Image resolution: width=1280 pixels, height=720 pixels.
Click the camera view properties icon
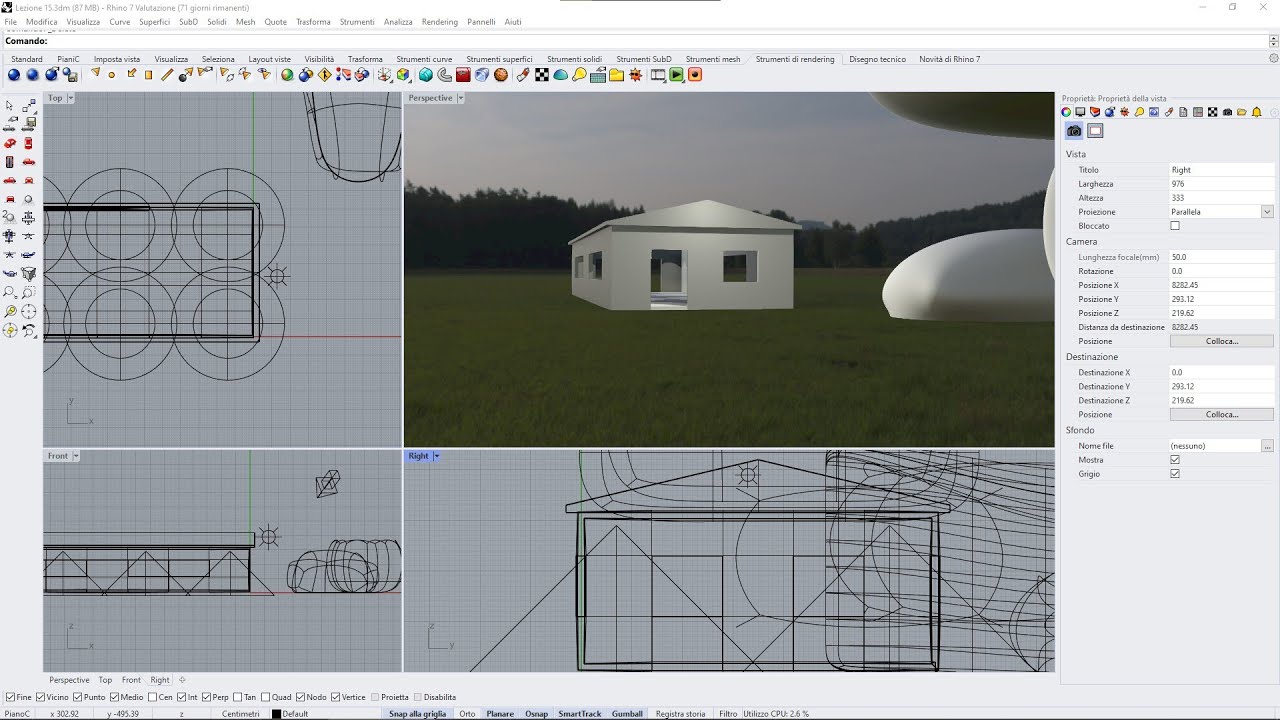(1074, 131)
